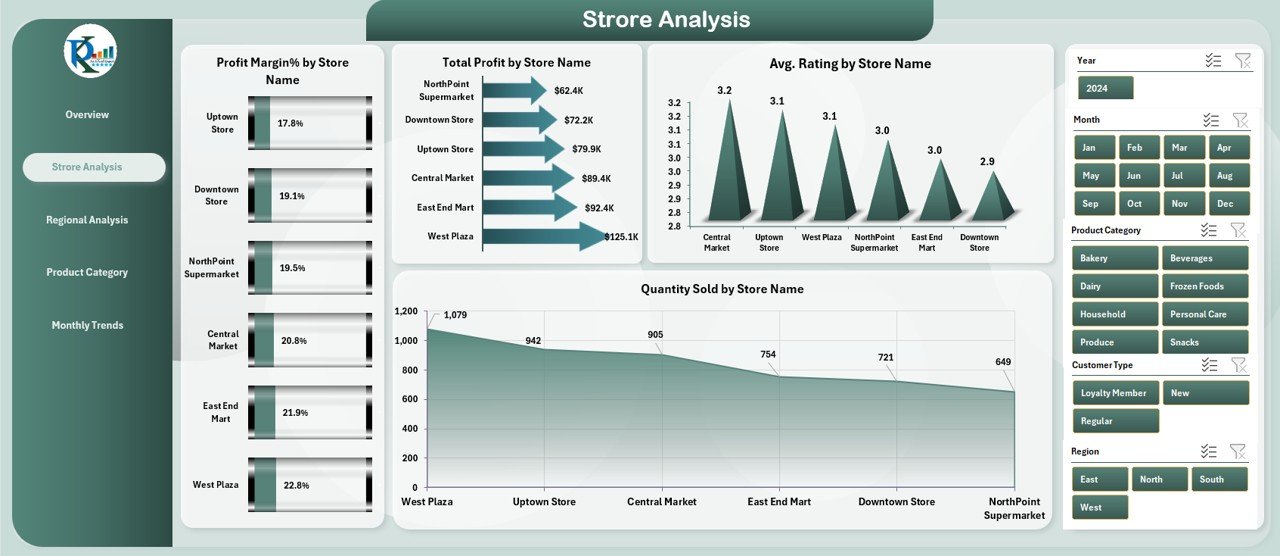The image size is (1280, 556).
Task: Toggle the Frozen Foods category filter
Action: click(x=1204, y=286)
